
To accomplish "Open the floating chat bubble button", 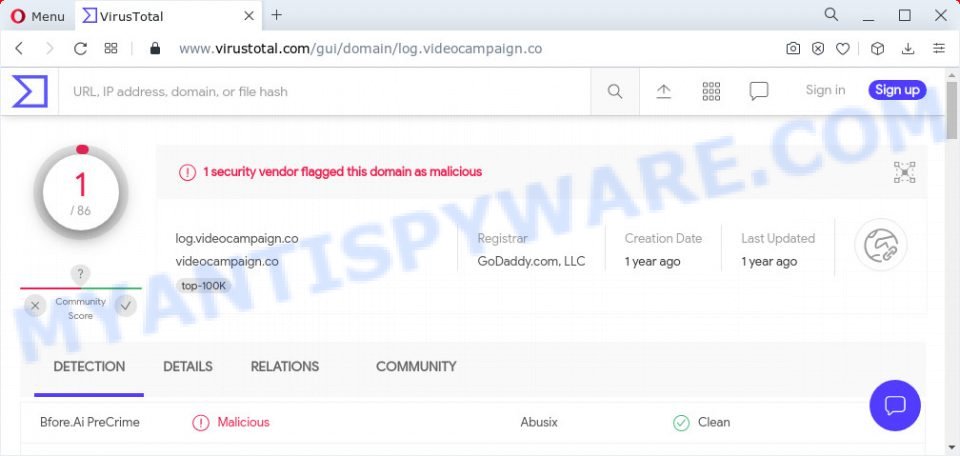I will click(895, 405).
